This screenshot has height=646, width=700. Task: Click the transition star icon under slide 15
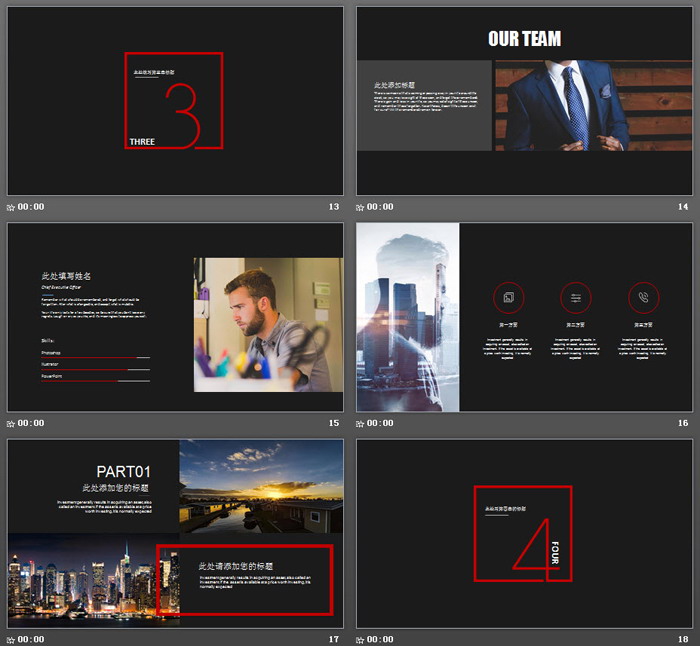tap(11, 423)
